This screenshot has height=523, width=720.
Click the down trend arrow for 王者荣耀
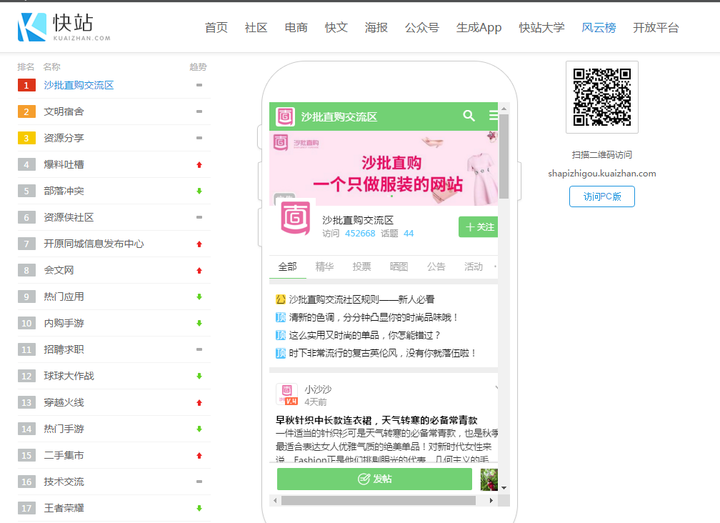point(199,508)
